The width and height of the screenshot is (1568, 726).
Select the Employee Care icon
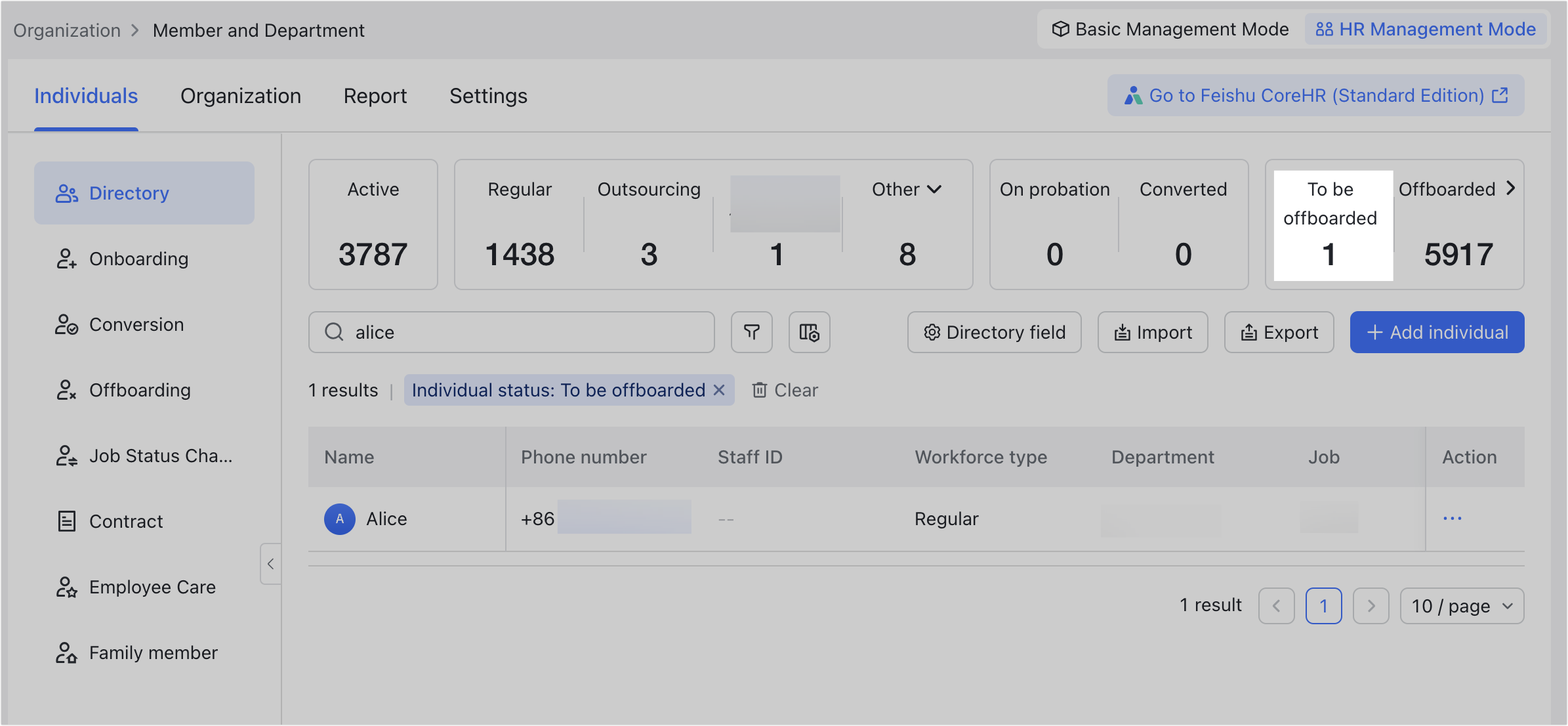tap(66, 587)
